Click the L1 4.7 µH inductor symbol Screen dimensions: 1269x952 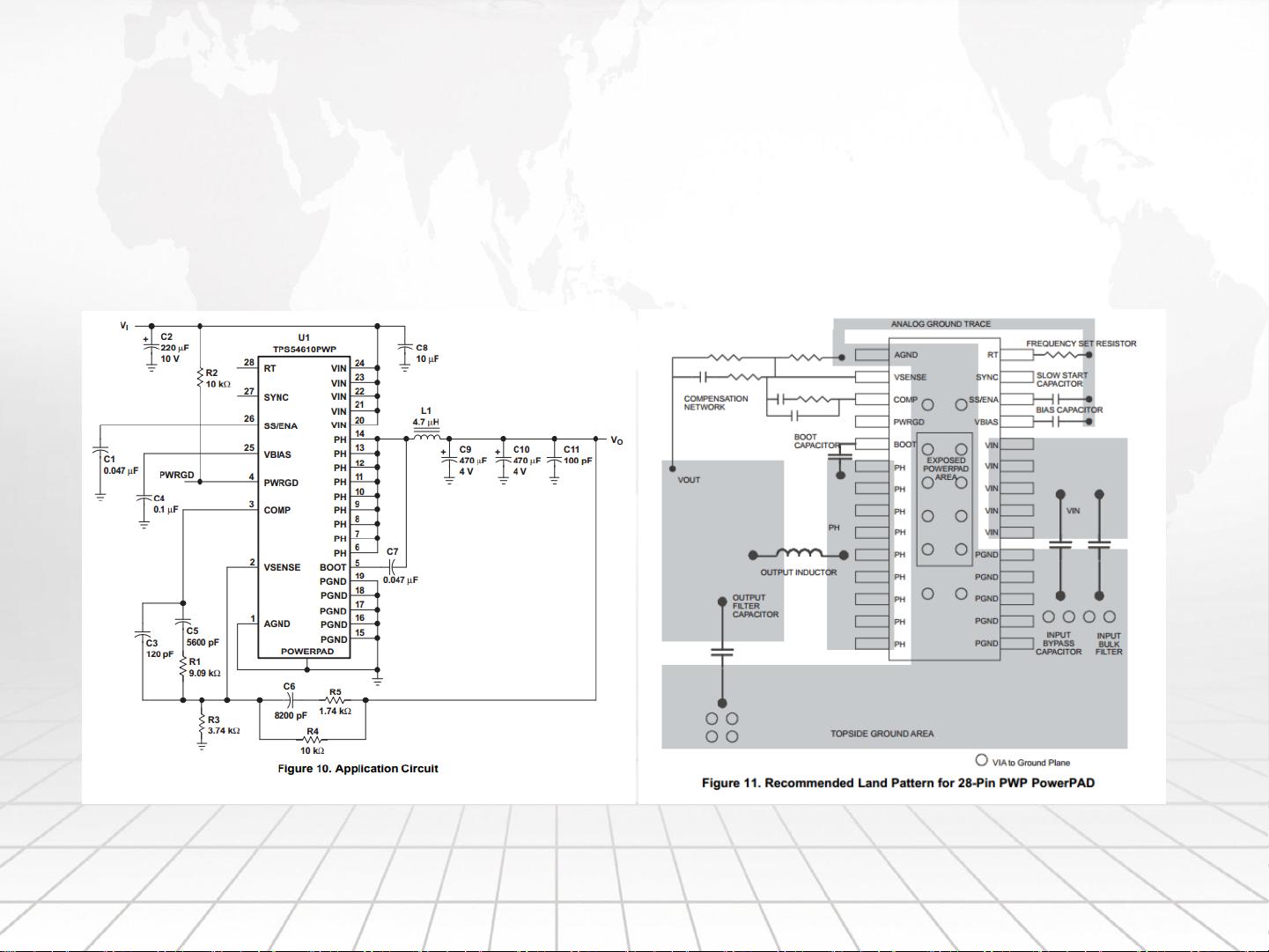coord(427,437)
